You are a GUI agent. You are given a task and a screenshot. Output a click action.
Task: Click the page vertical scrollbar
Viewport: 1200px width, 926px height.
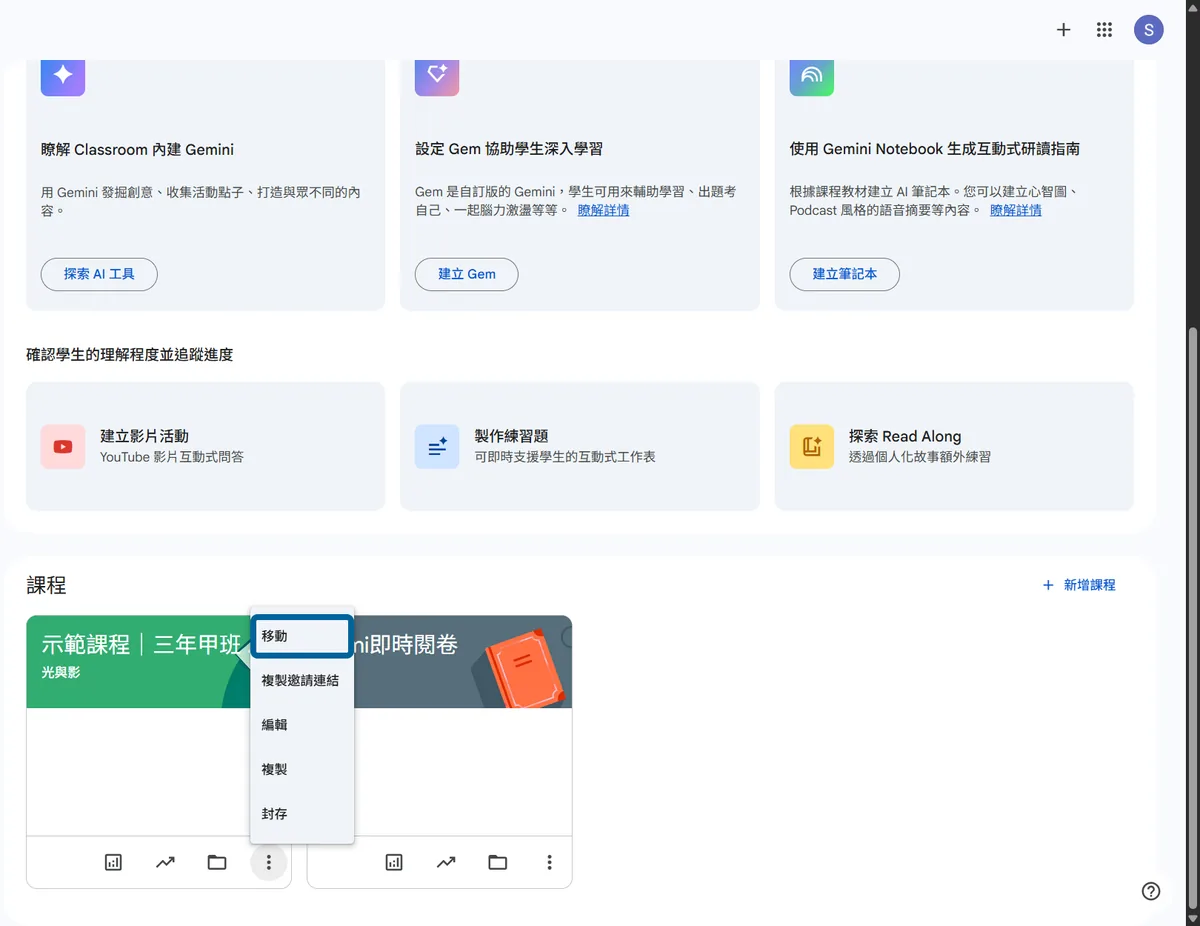1192,618
